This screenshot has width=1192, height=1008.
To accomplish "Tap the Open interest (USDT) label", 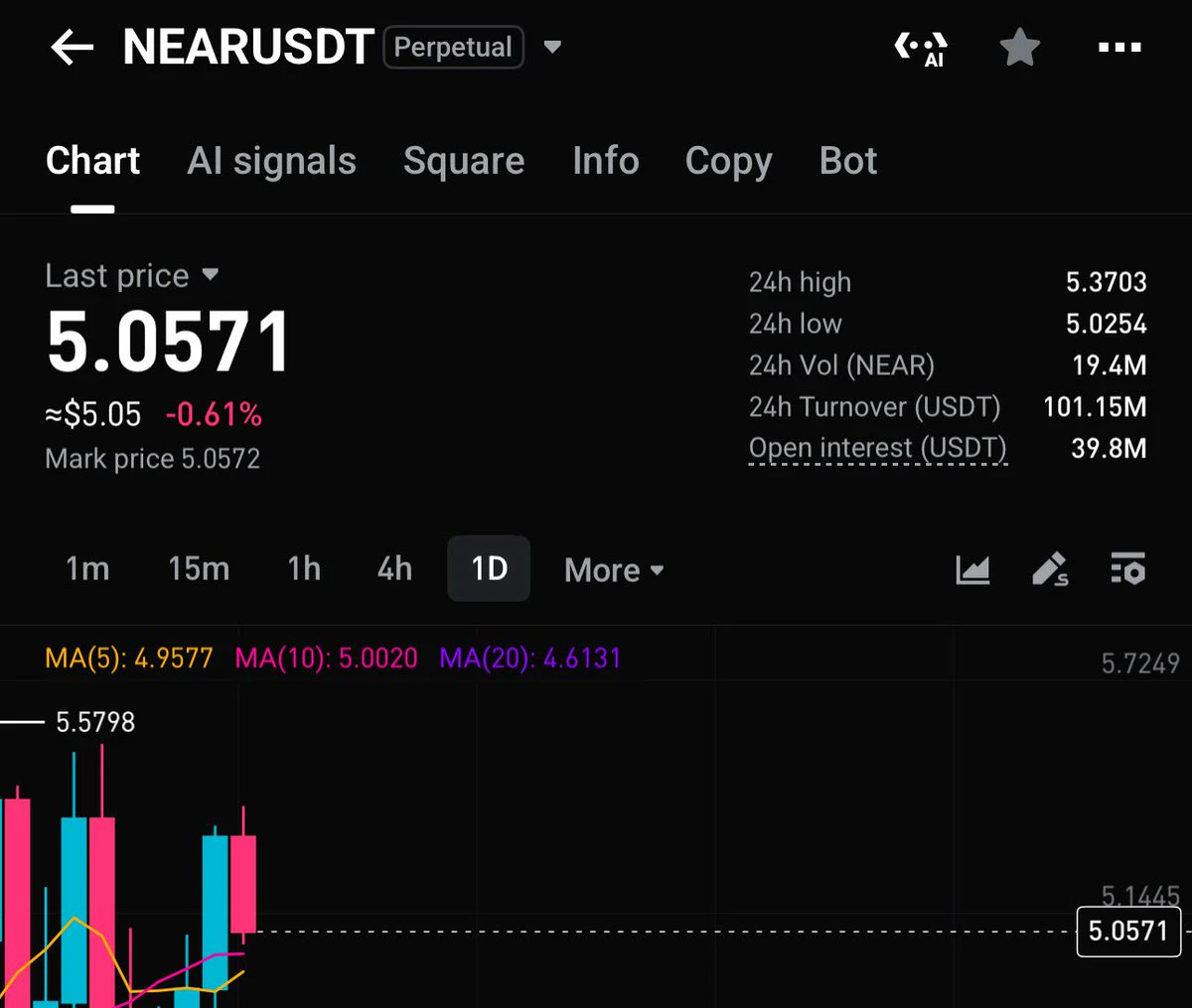I will [x=878, y=448].
